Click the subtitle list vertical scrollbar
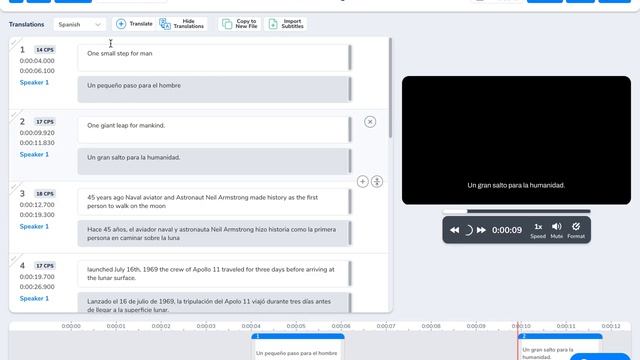The height and width of the screenshot is (360, 640). point(391,88)
